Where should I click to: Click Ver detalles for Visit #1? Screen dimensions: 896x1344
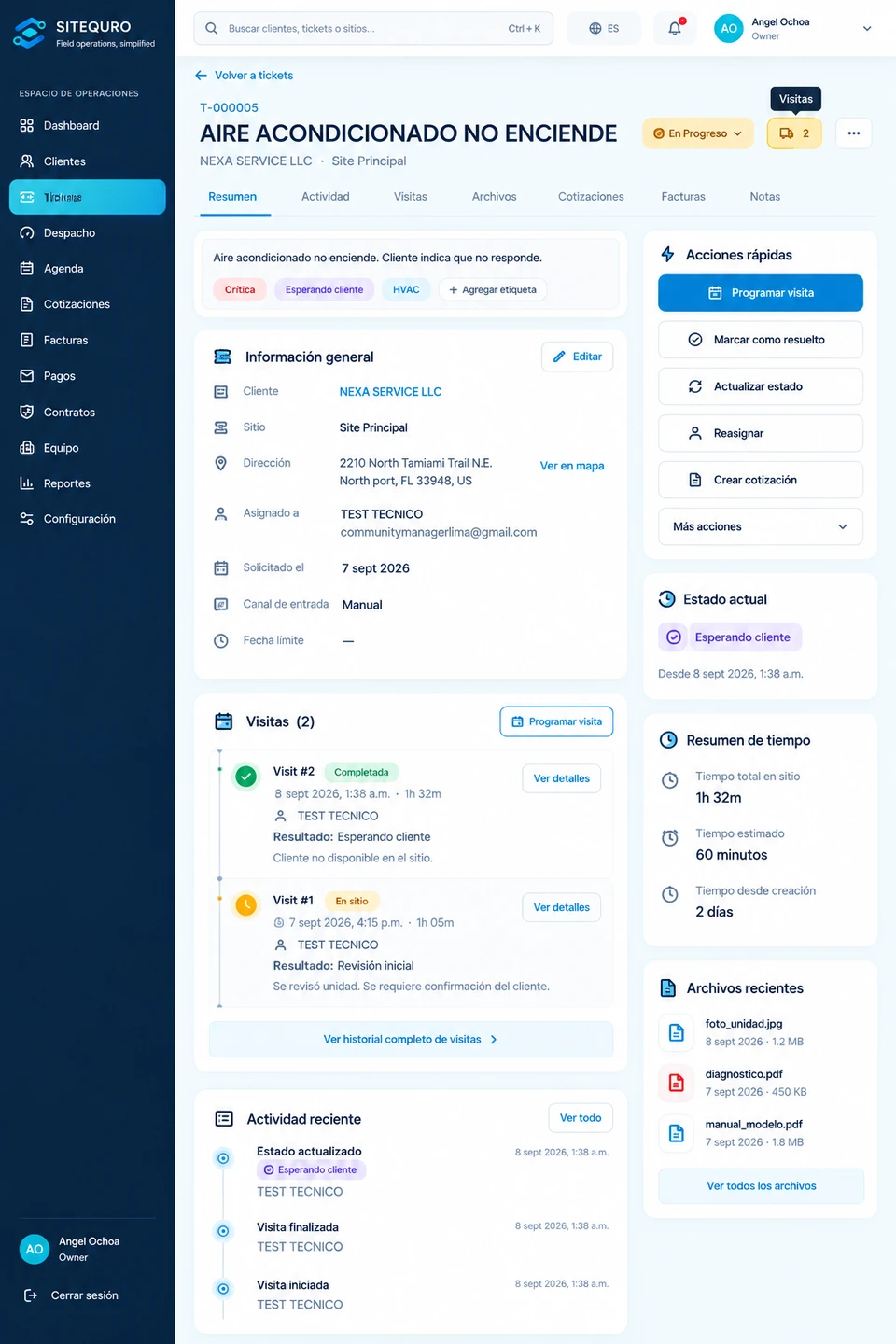pos(561,907)
